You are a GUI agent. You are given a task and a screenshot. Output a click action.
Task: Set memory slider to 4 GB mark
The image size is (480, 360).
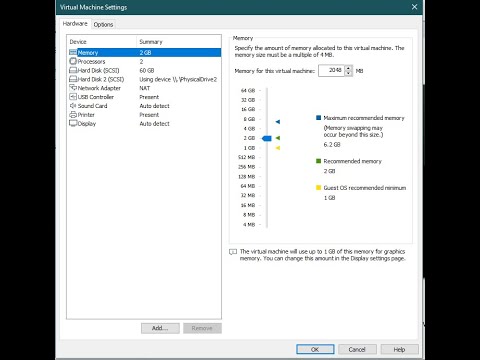pos(267,129)
